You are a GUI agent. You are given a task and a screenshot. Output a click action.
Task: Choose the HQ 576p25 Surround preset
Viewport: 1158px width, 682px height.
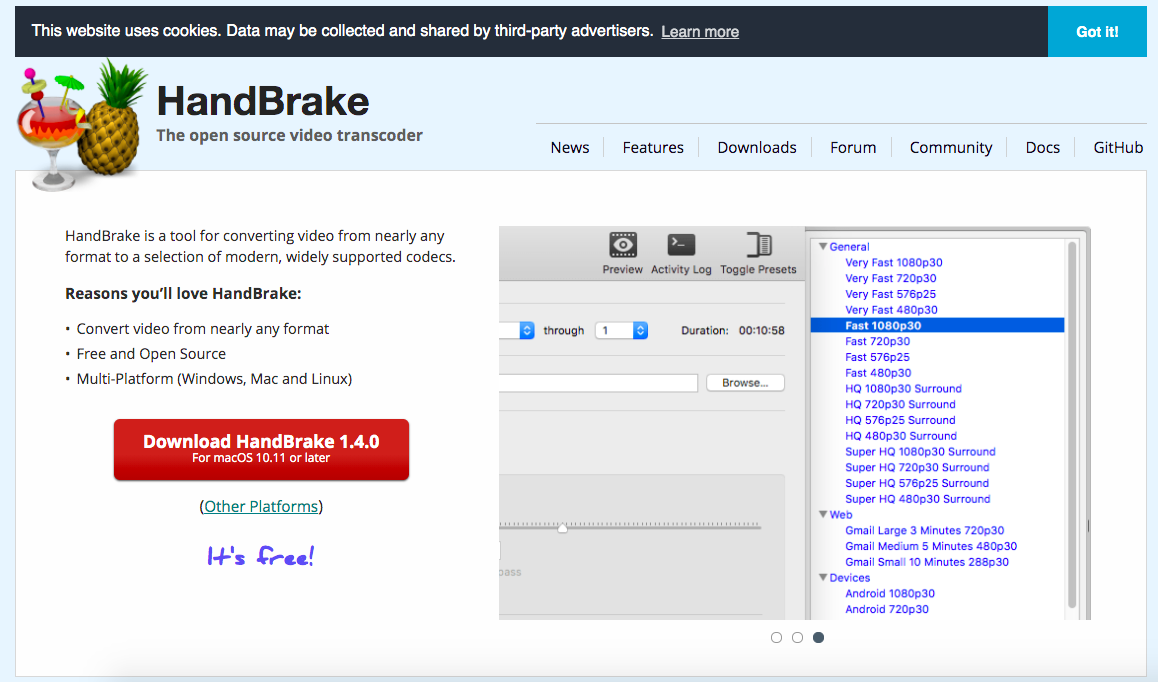click(900, 420)
